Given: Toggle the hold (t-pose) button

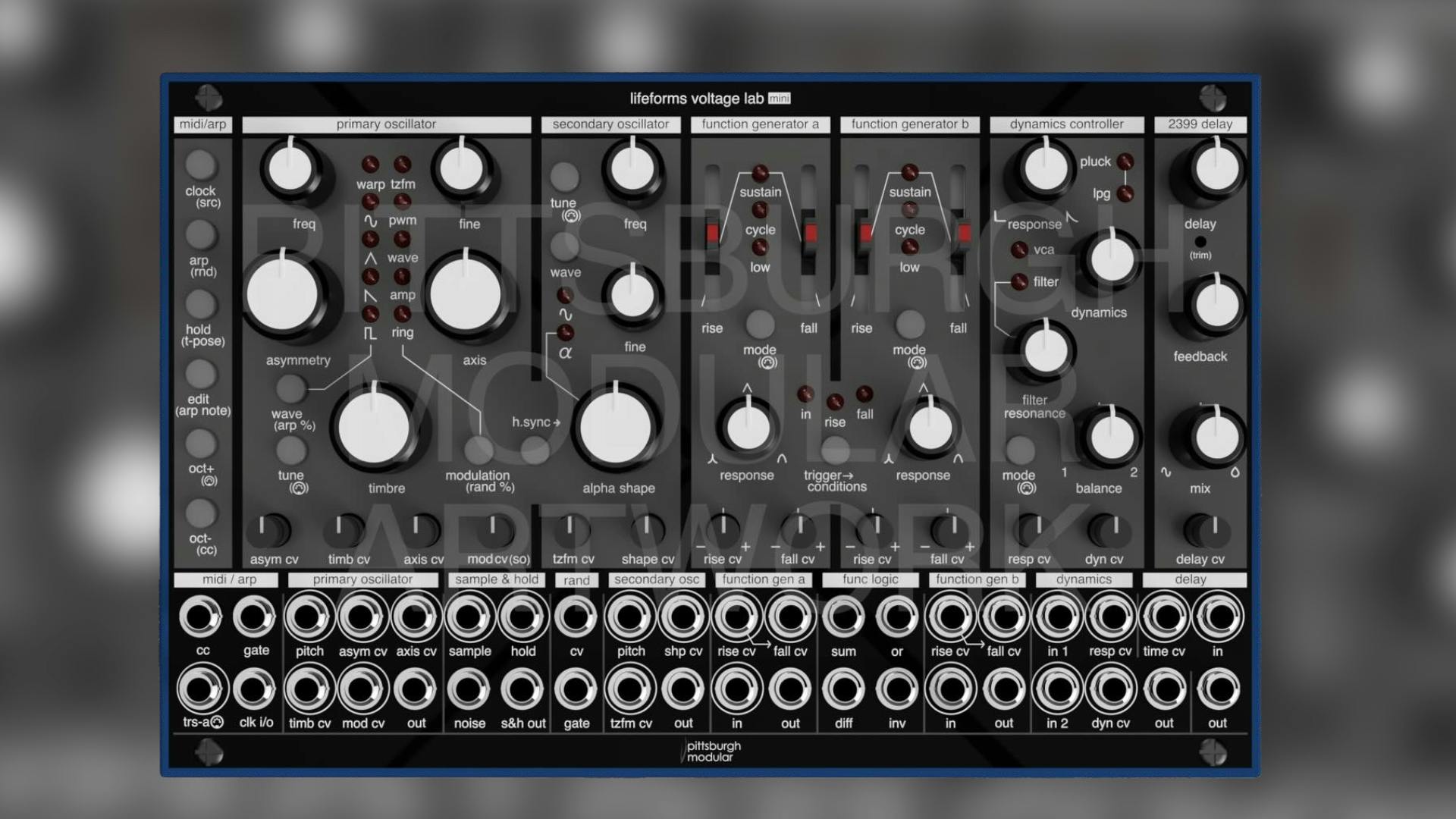Looking at the screenshot, I should 200,304.
